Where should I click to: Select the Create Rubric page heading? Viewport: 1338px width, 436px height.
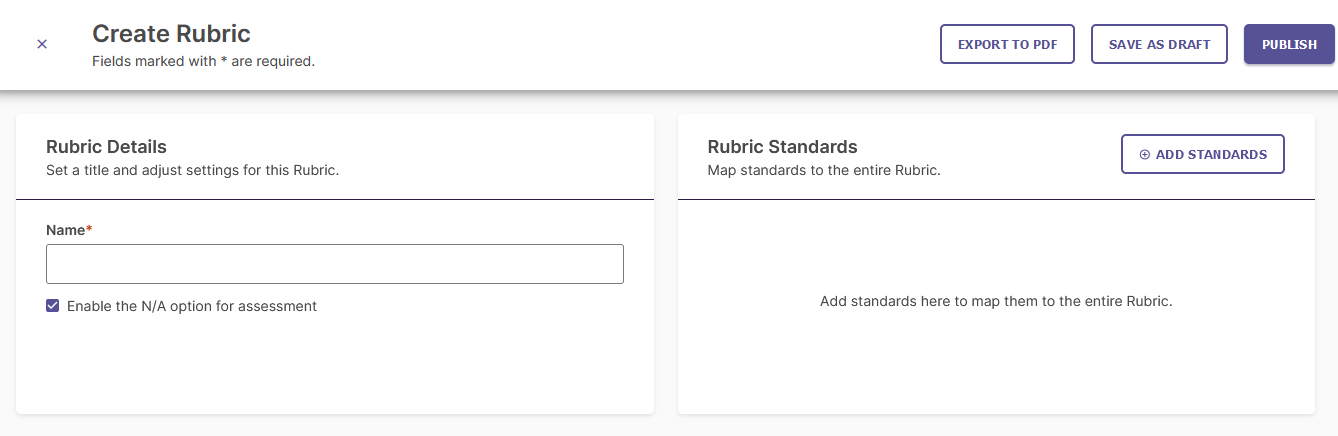(x=171, y=33)
